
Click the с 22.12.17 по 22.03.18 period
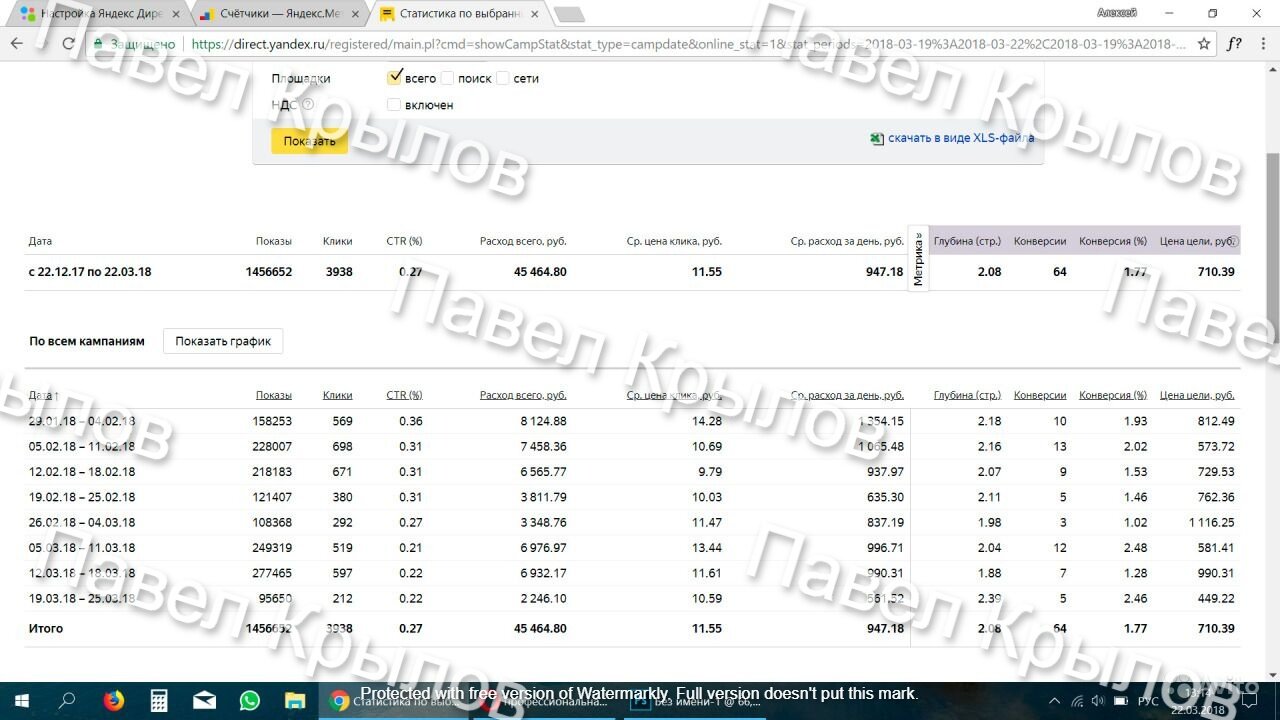(90, 272)
